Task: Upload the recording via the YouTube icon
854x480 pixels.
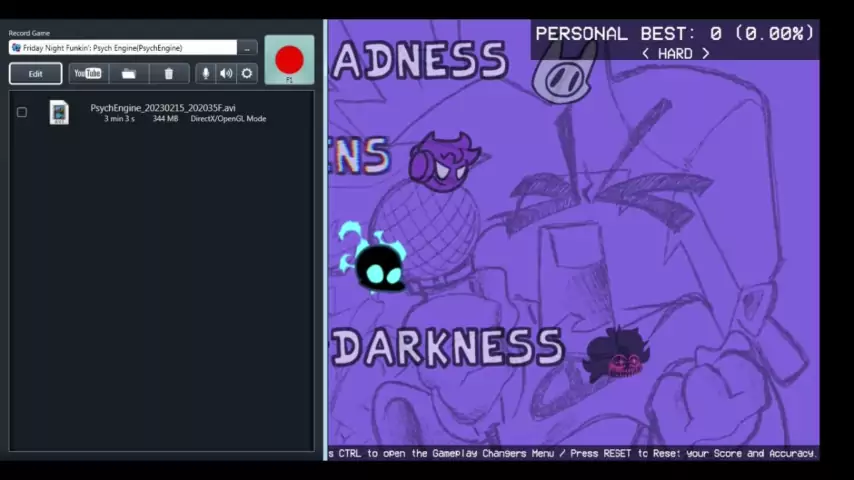Action: tap(88, 73)
